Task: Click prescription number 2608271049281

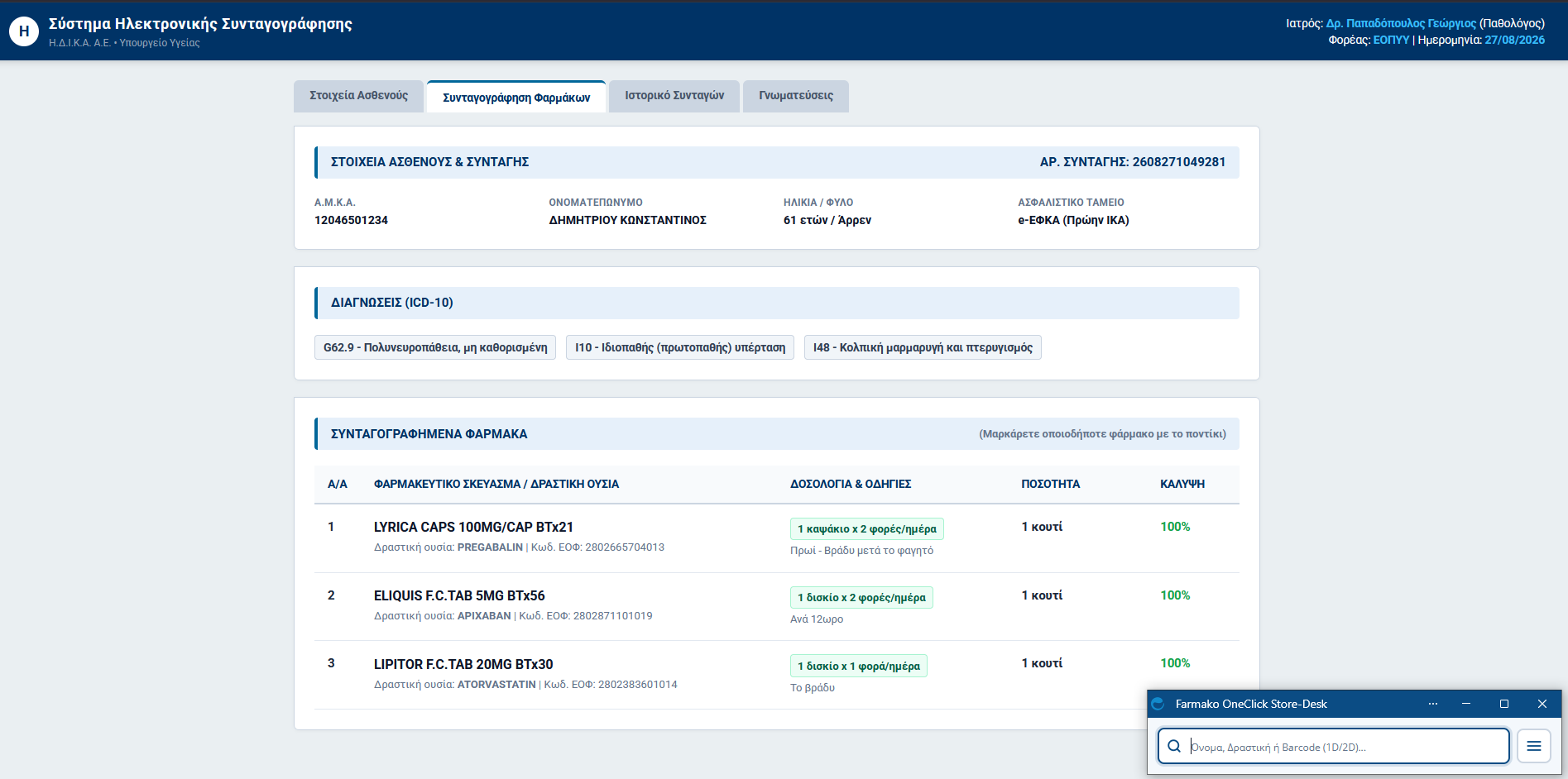Action: [1179, 162]
